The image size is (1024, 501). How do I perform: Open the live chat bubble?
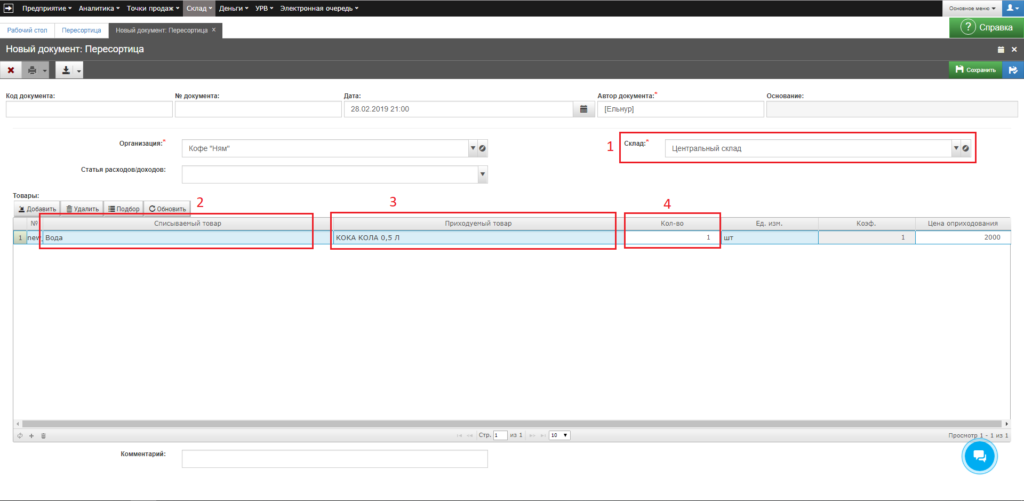(x=979, y=456)
